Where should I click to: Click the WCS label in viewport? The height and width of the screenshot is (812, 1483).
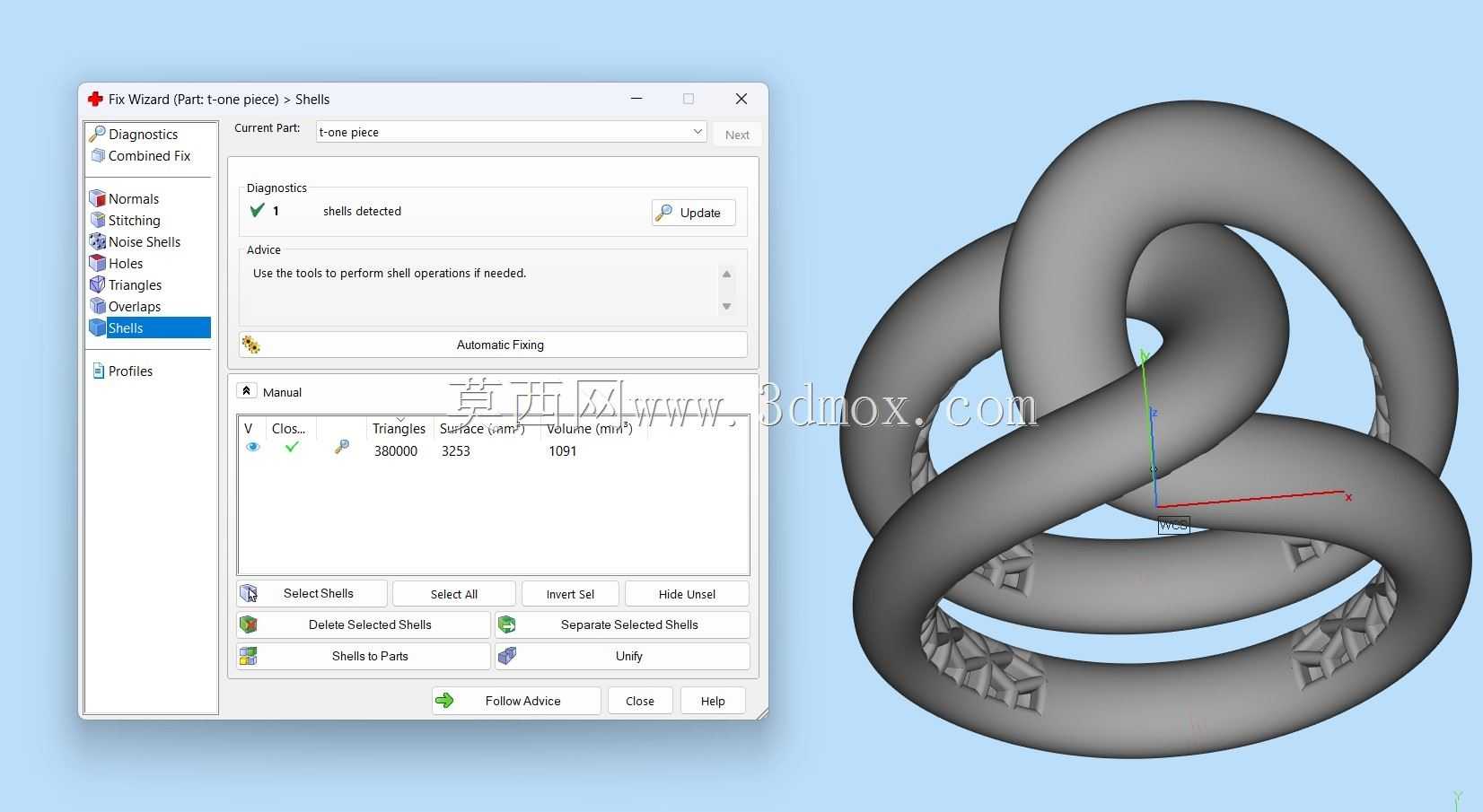coord(1173,525)
